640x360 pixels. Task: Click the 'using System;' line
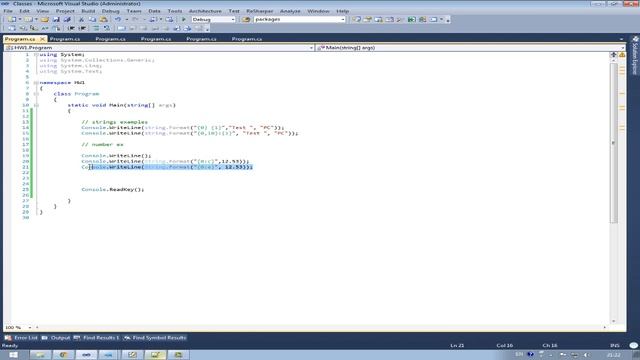62,54
